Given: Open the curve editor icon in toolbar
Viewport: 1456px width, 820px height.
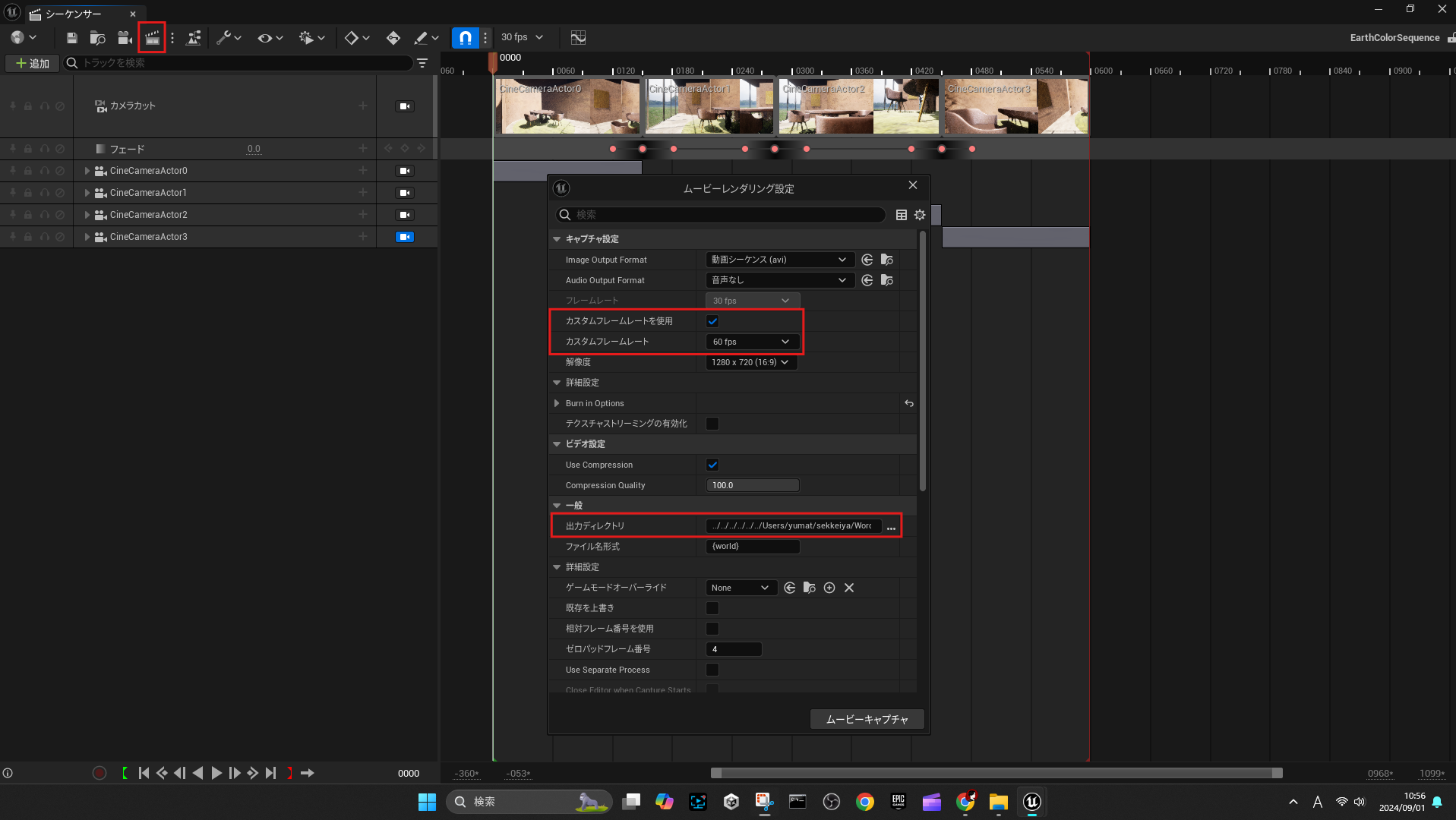Looking at the screenshot, I should point(578,38).
